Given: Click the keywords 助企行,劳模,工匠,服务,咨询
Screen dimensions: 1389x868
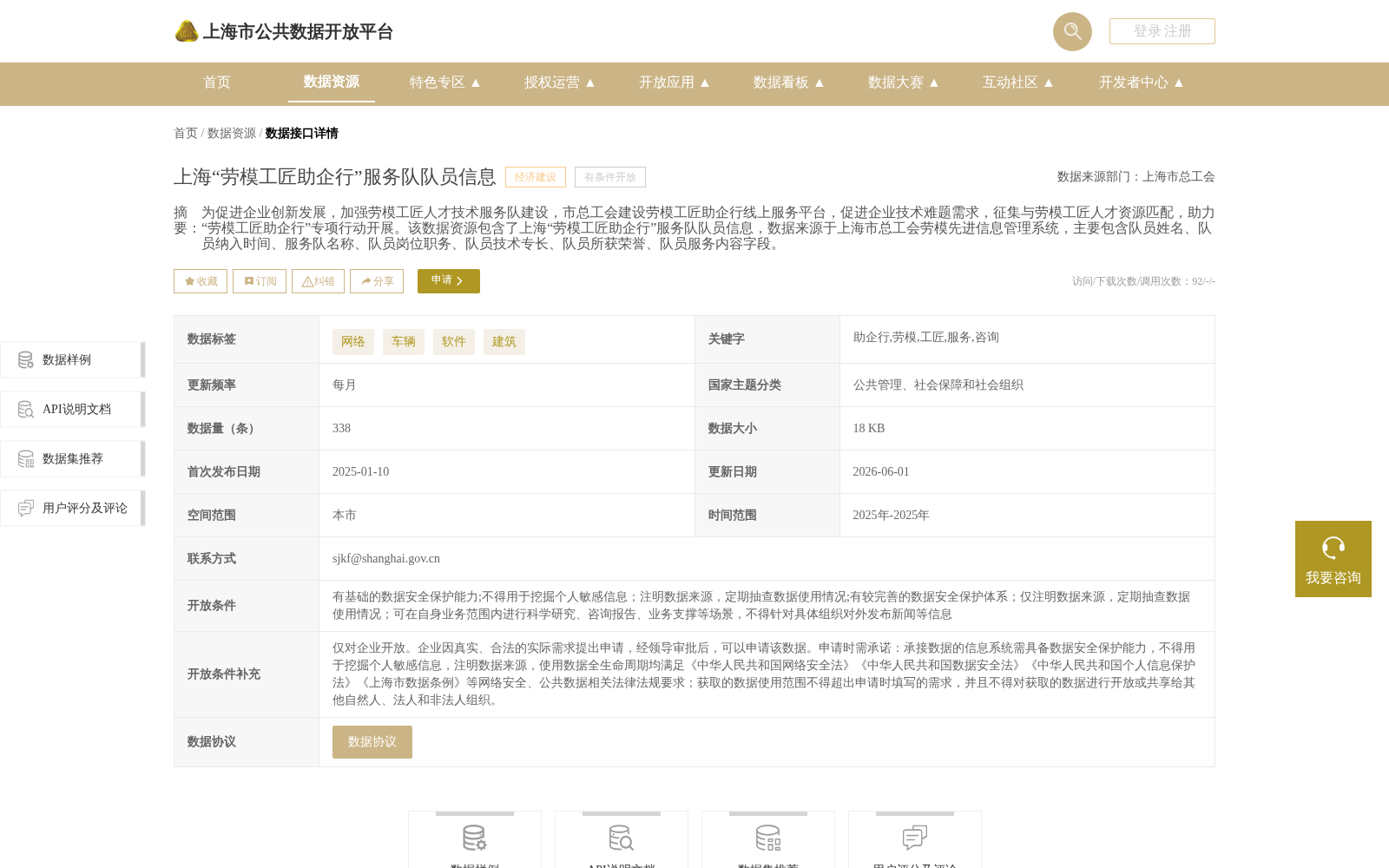Looking at the screenshot, I should coord(926,338).
